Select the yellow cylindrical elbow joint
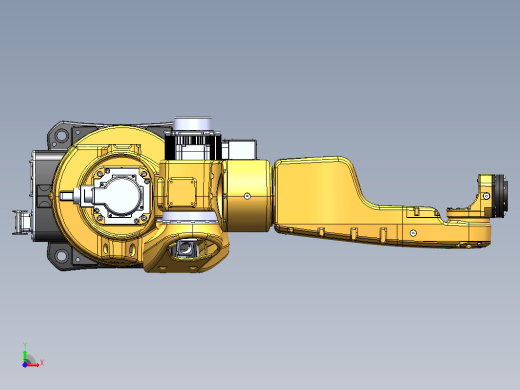 point(247,196)
